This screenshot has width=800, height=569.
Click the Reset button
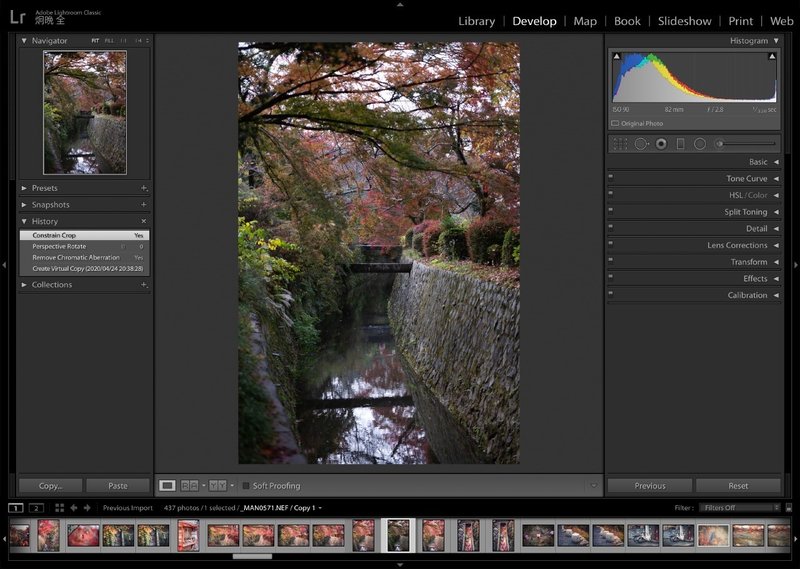click(738, 486)
